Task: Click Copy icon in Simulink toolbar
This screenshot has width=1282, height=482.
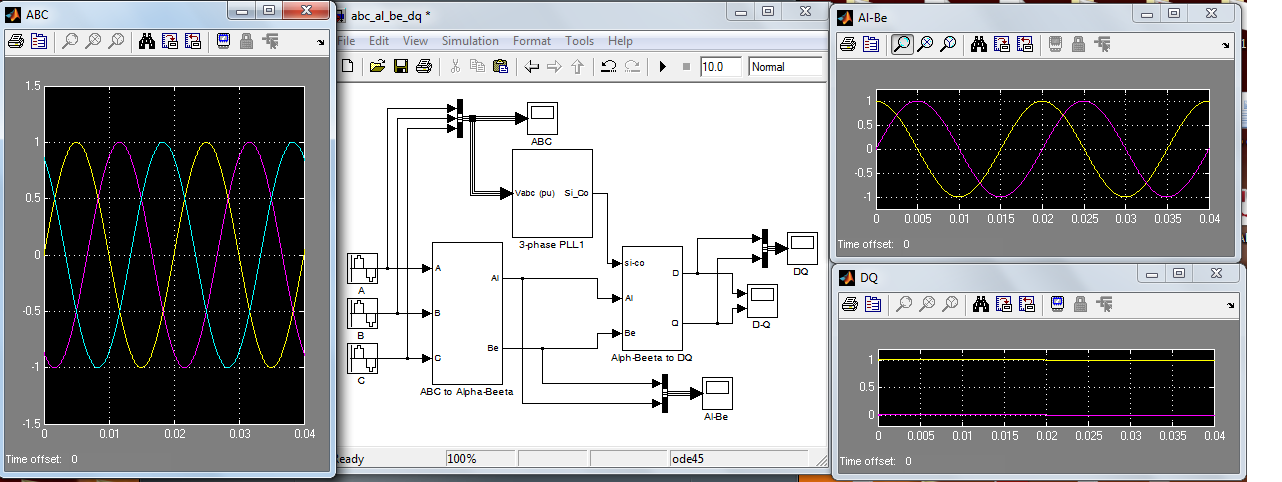Action: 477,67
